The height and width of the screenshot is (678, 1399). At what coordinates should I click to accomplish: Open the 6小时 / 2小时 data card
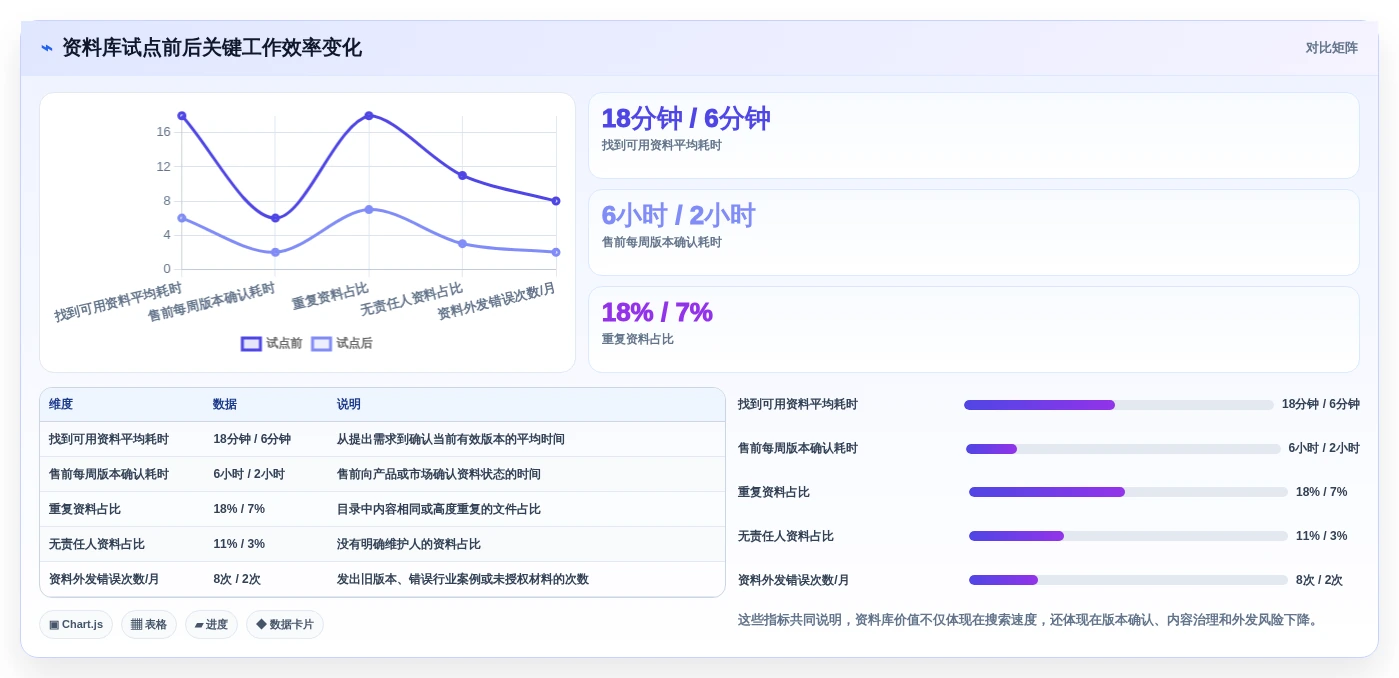click(x=973, y=232)
